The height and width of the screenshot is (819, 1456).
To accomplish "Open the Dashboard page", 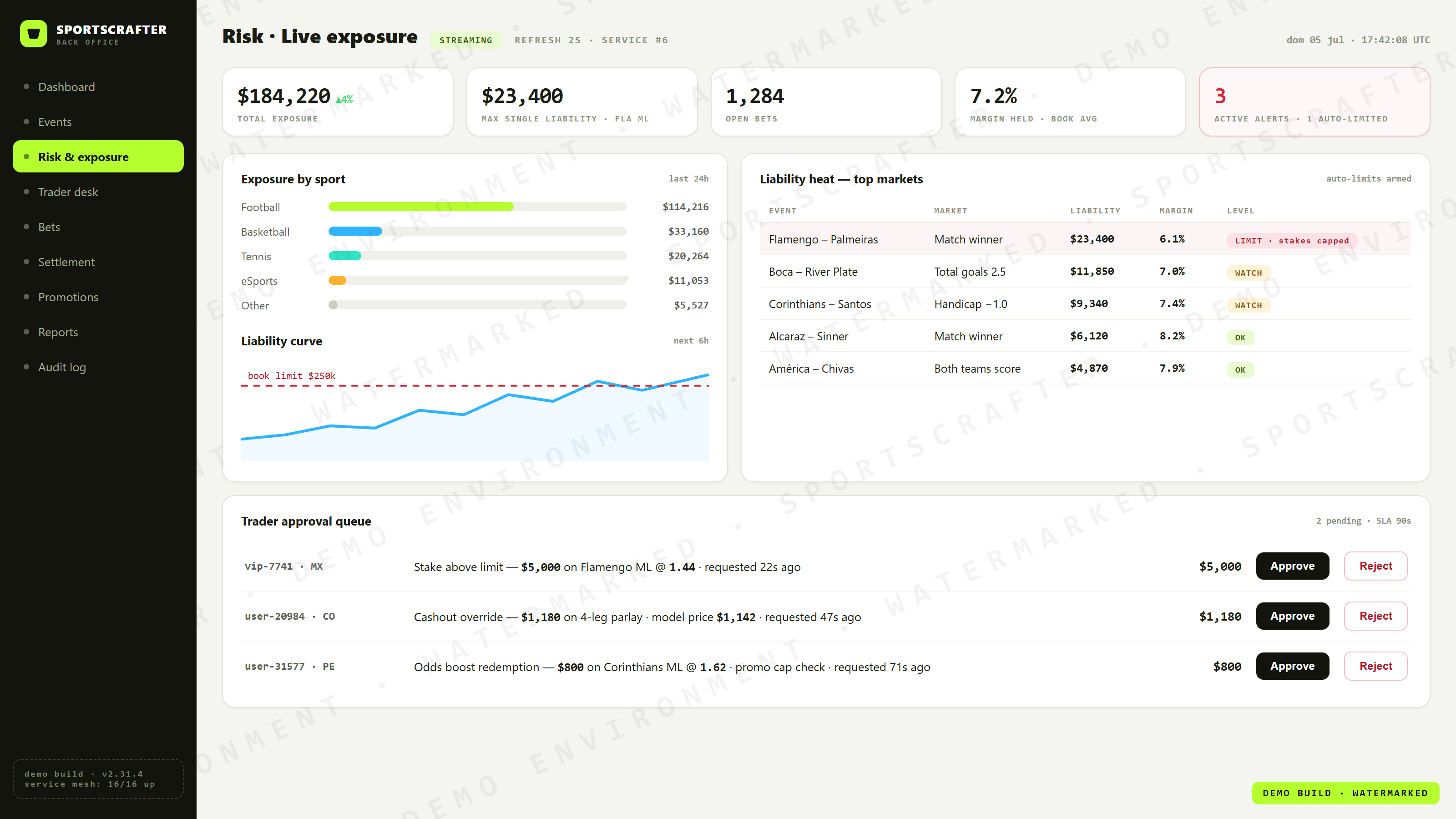I will [x=98, y=86].
